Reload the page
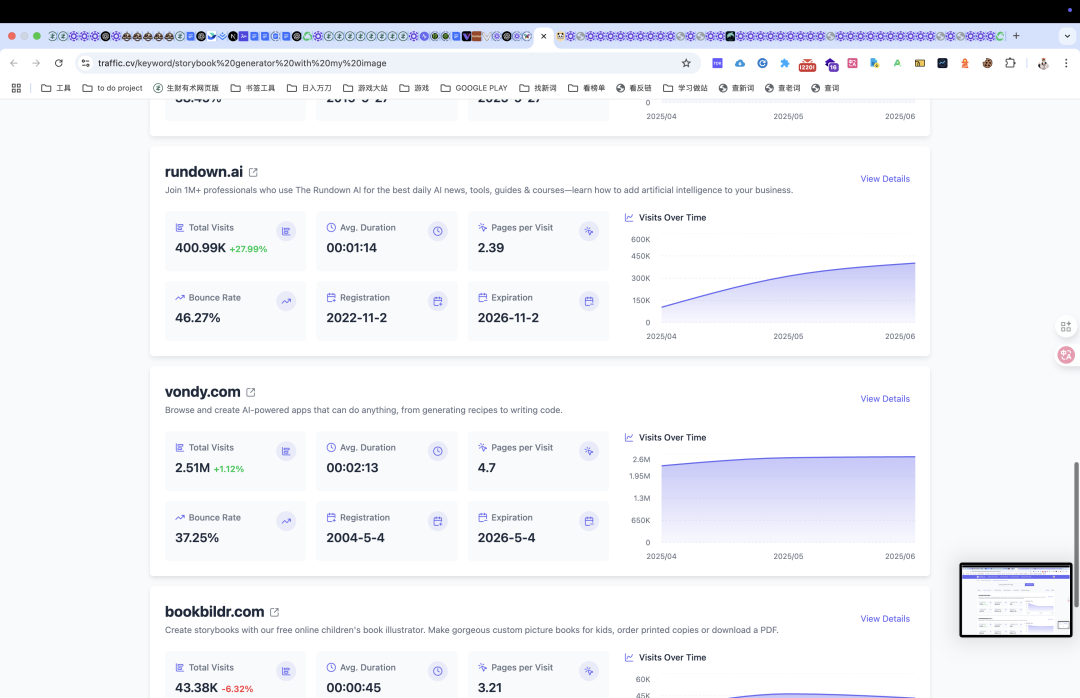1080x698 pixels. [59, 63]
